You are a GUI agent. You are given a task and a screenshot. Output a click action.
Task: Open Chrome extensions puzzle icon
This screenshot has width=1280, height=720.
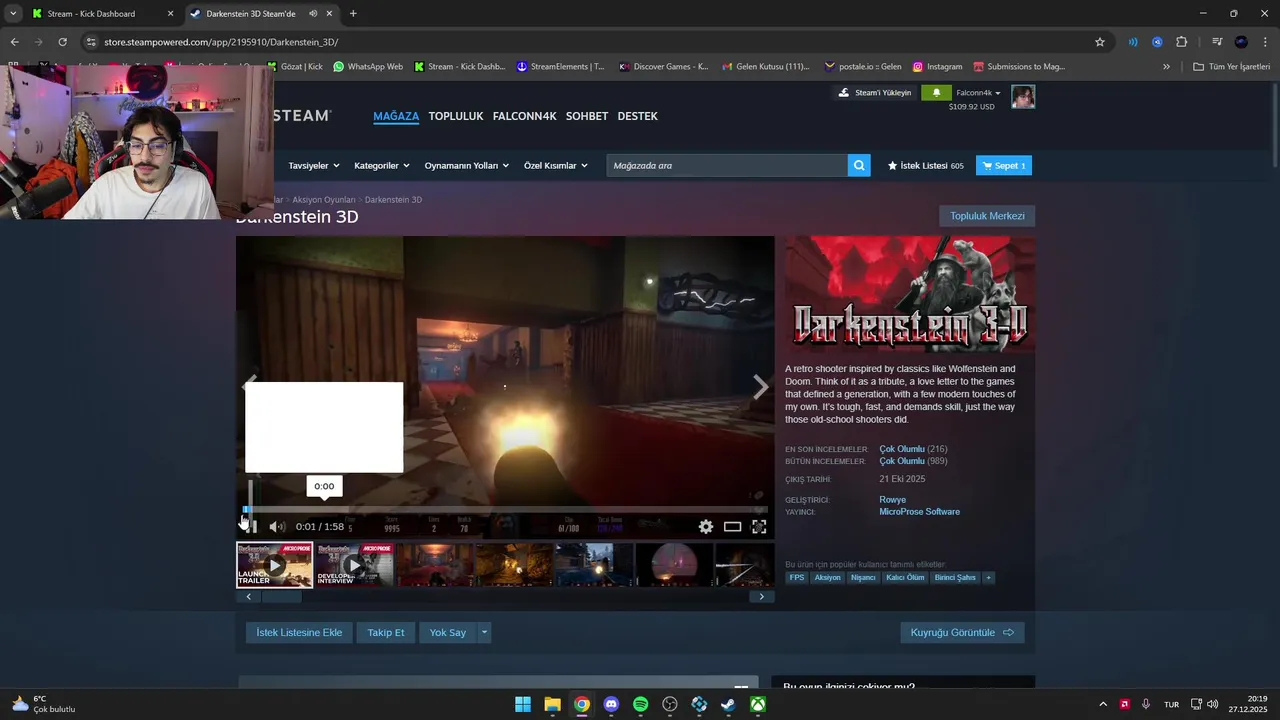[1181, 42]
